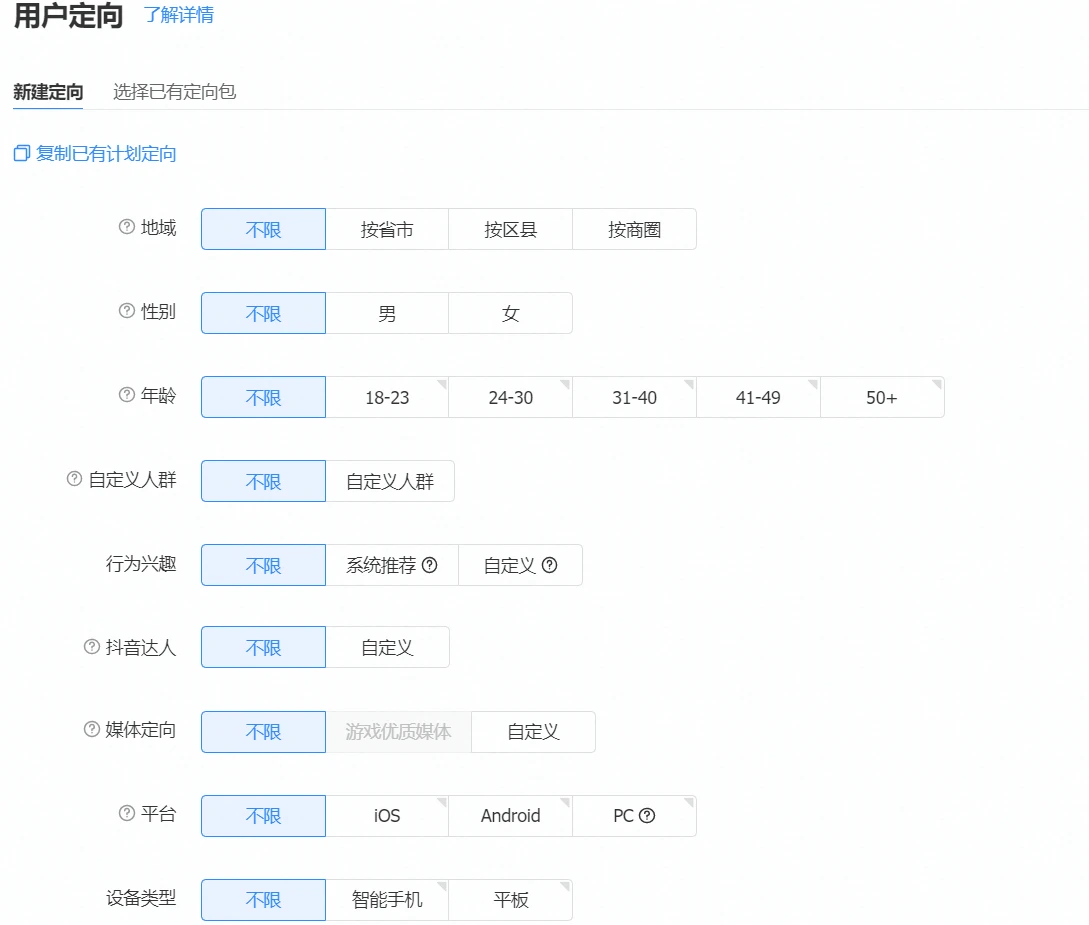The image size is (1089, 925).
Task: Select 女 gender option
Action: 510,314
